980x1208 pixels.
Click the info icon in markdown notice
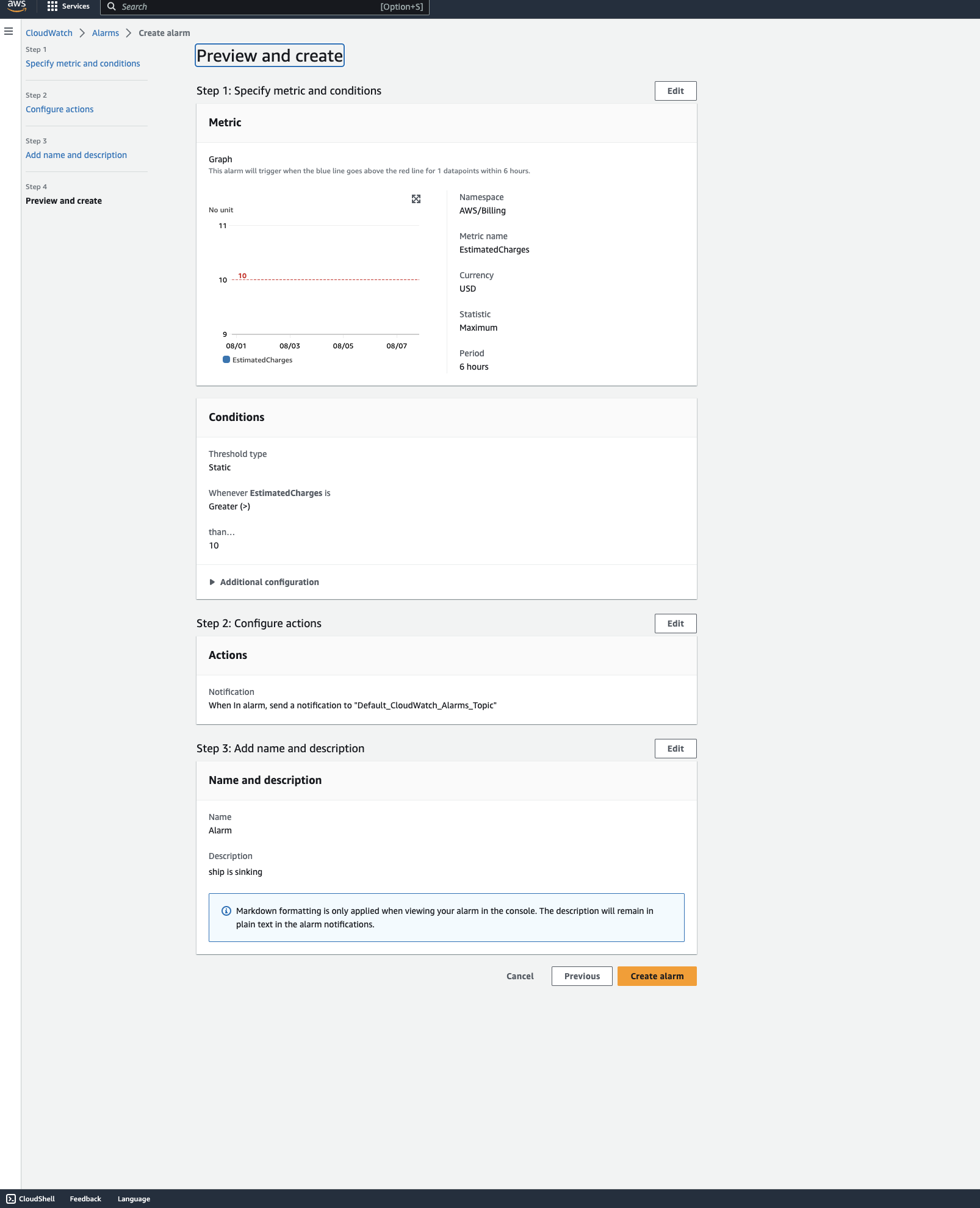pyautogui.click(x=226, y=911)
